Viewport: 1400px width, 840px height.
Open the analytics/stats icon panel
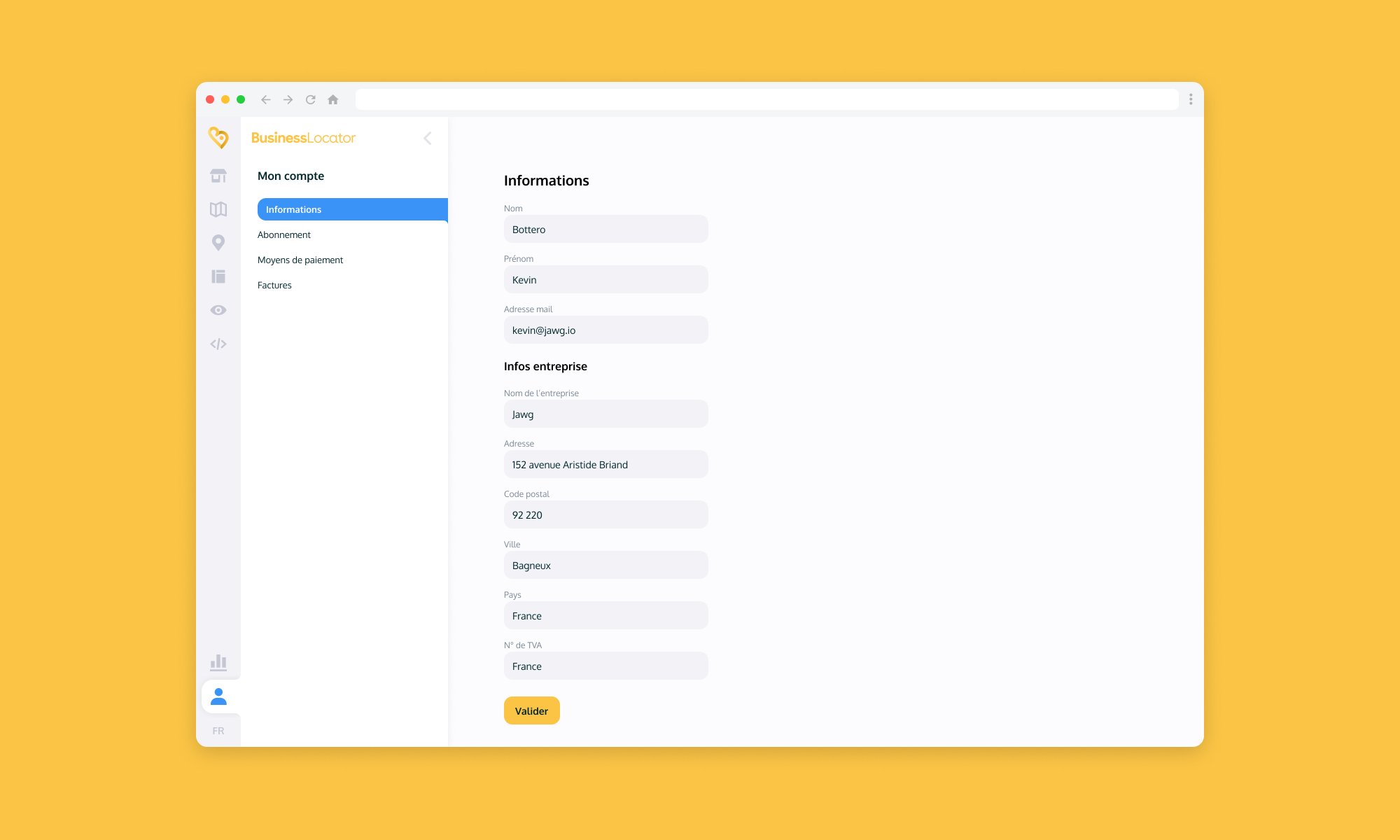pos(218,662)
